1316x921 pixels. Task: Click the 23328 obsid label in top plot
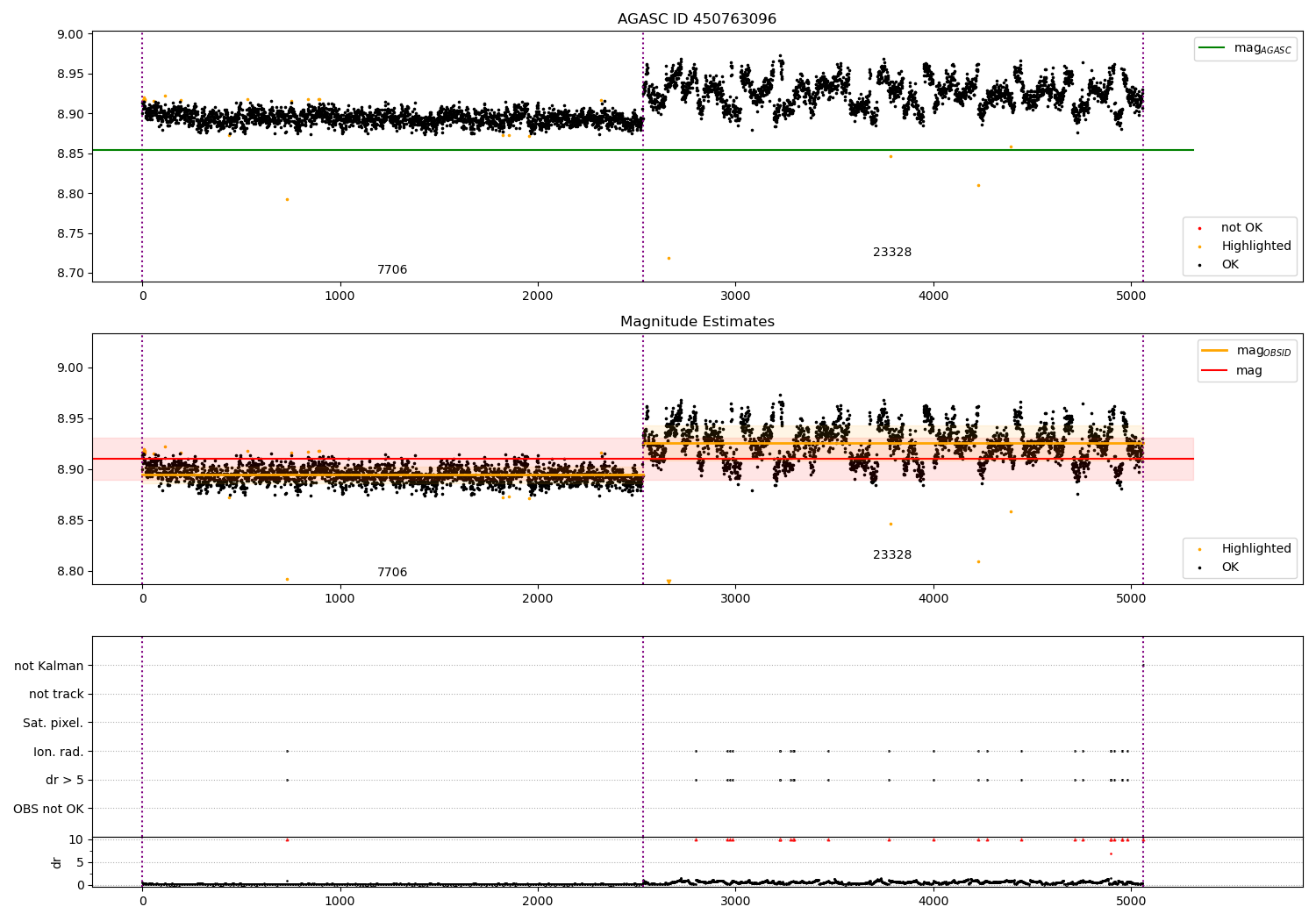click(x=892, y=253)
